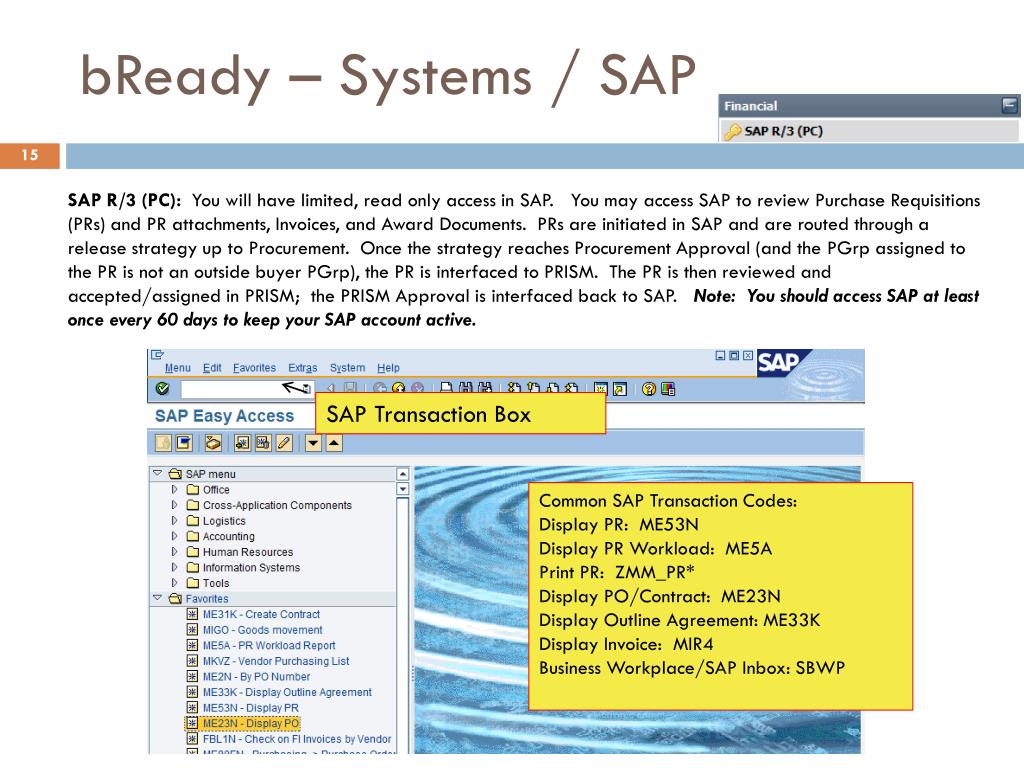Select ME5A - PR Workload Report favorite
Viewport: 1024px width, 768px height.
268,645
